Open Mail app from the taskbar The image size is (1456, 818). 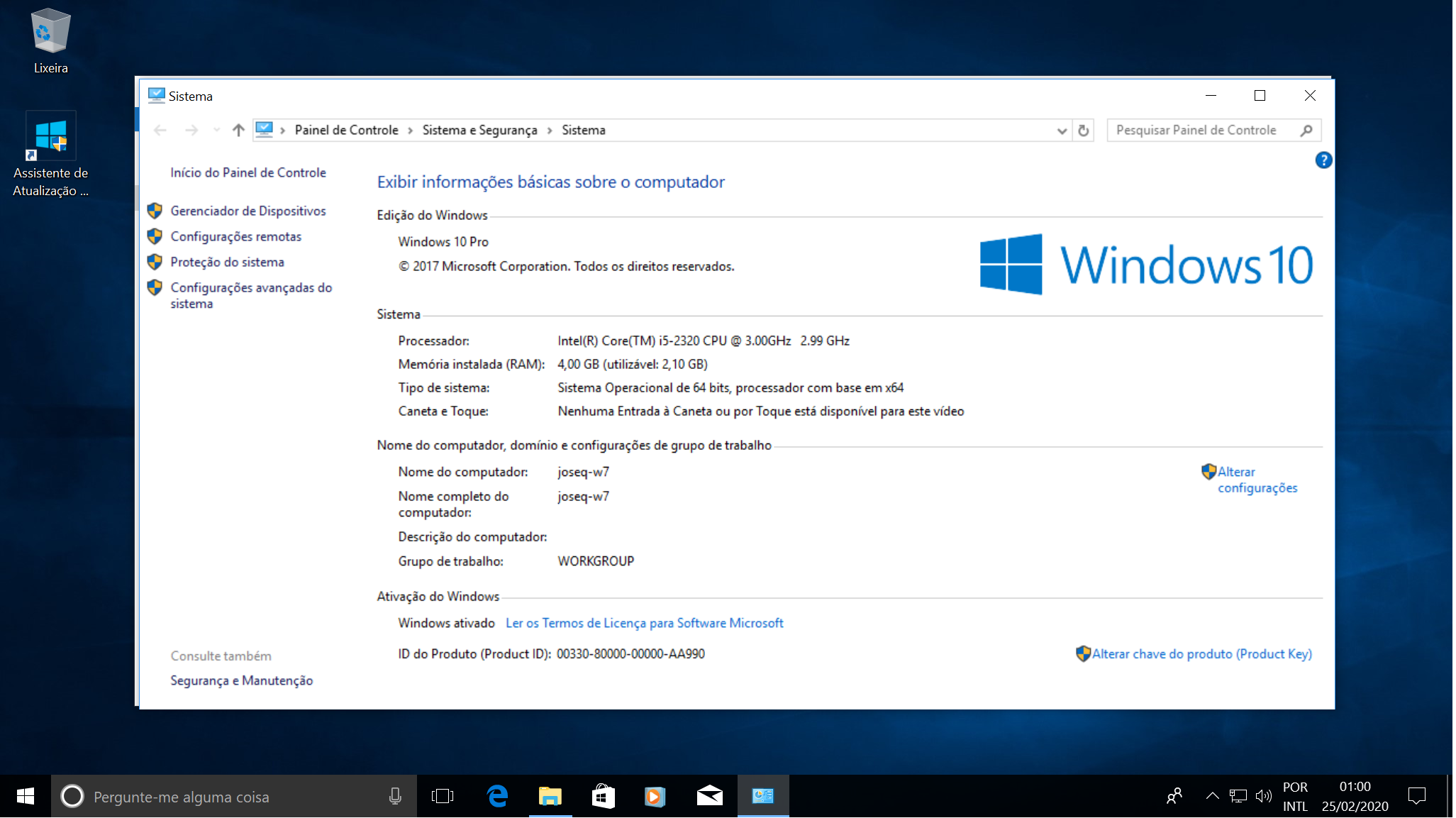(x=711, y=797)
